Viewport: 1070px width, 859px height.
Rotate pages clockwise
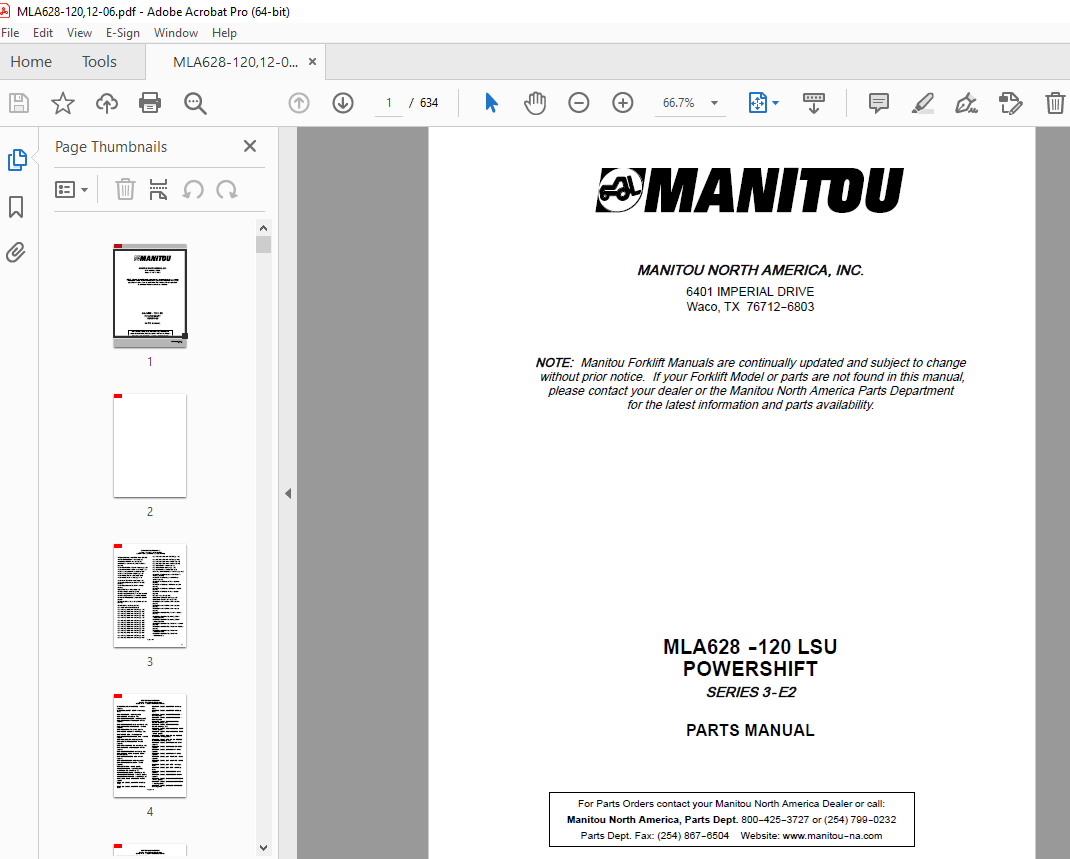tap(227, 190)
